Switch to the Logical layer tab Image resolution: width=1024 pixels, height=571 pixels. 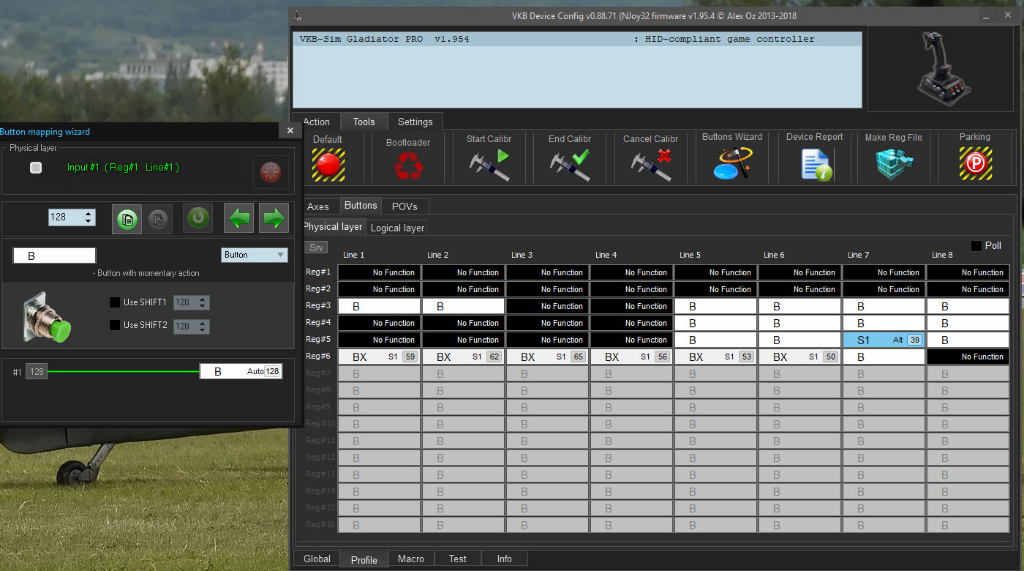click(398, 228)
